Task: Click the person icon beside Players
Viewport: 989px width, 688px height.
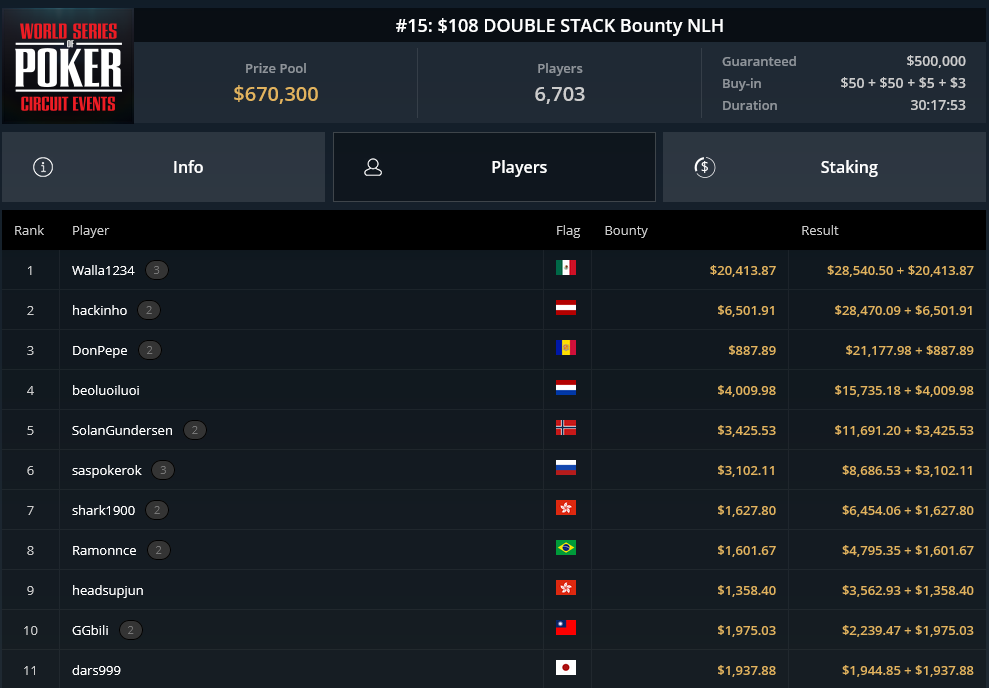Action: coord(373,167)
